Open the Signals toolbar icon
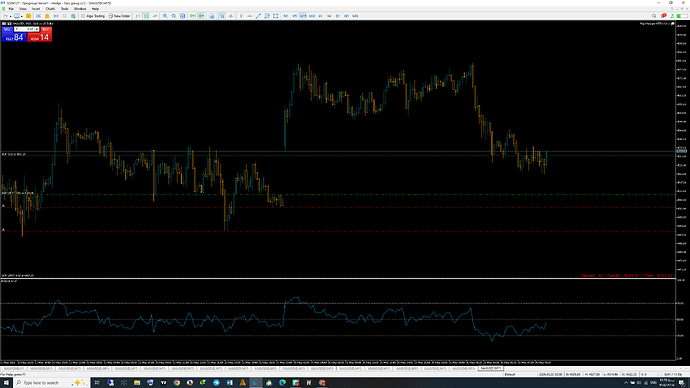 (x=56, y=16)
